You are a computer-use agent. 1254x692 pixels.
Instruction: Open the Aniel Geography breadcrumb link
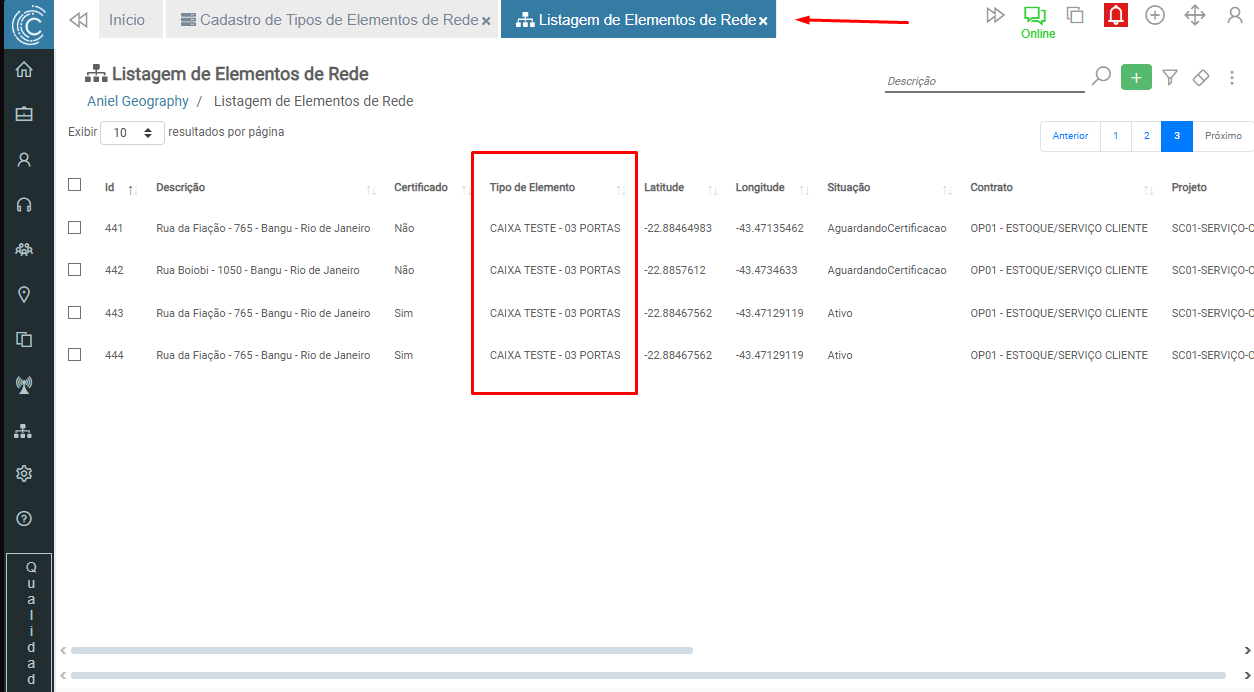tap(138, 101)
